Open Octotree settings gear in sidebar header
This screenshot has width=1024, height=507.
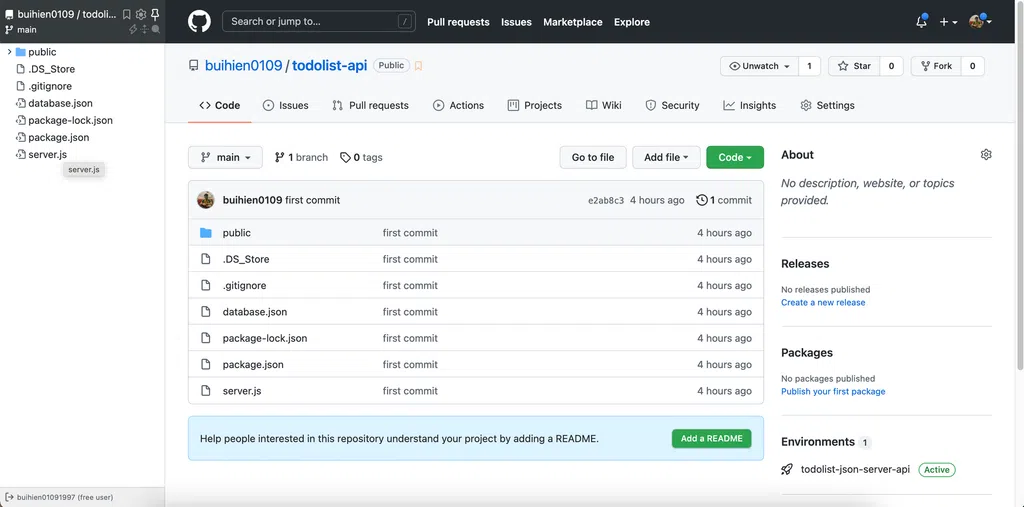(x=140, y=14)
